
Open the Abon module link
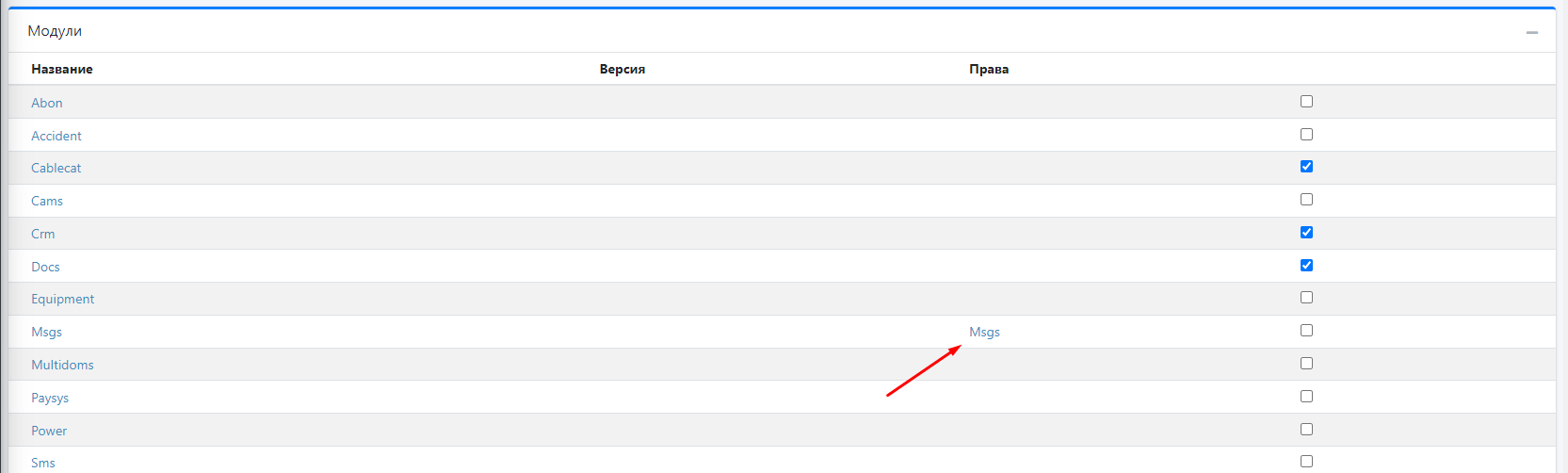click(47, 103)
